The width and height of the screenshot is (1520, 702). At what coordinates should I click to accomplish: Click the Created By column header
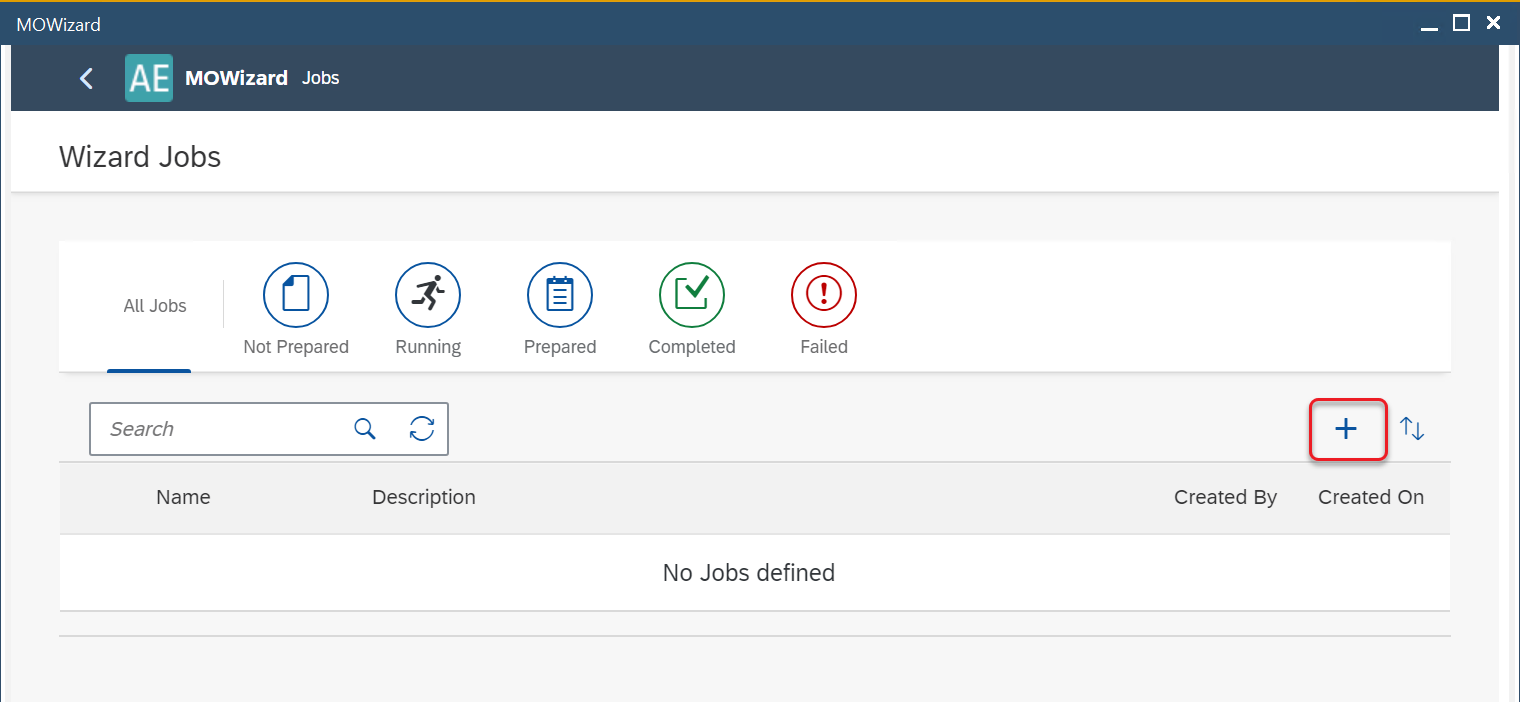[x=1225, y=497]
